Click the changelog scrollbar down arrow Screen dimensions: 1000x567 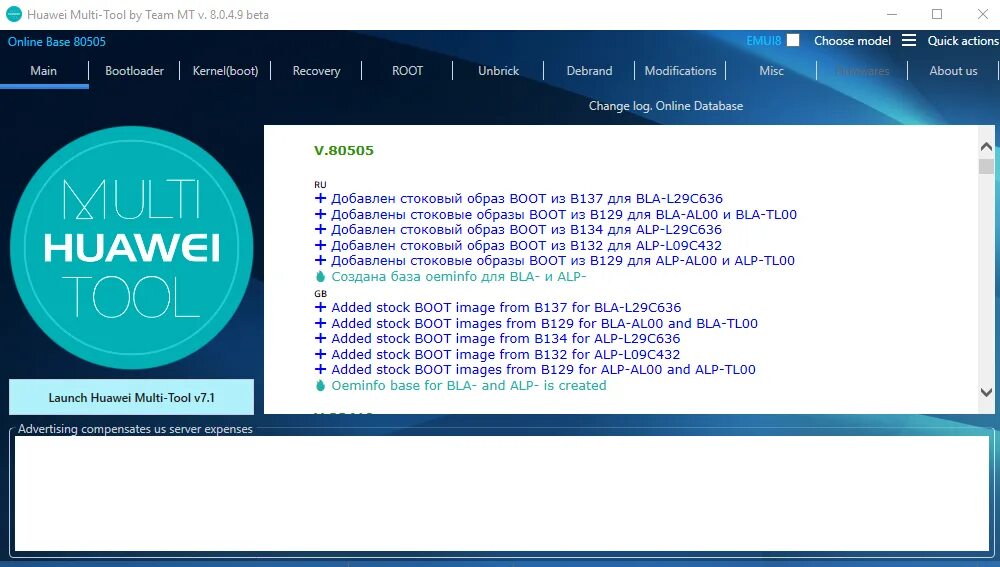[x=986, y=392]
